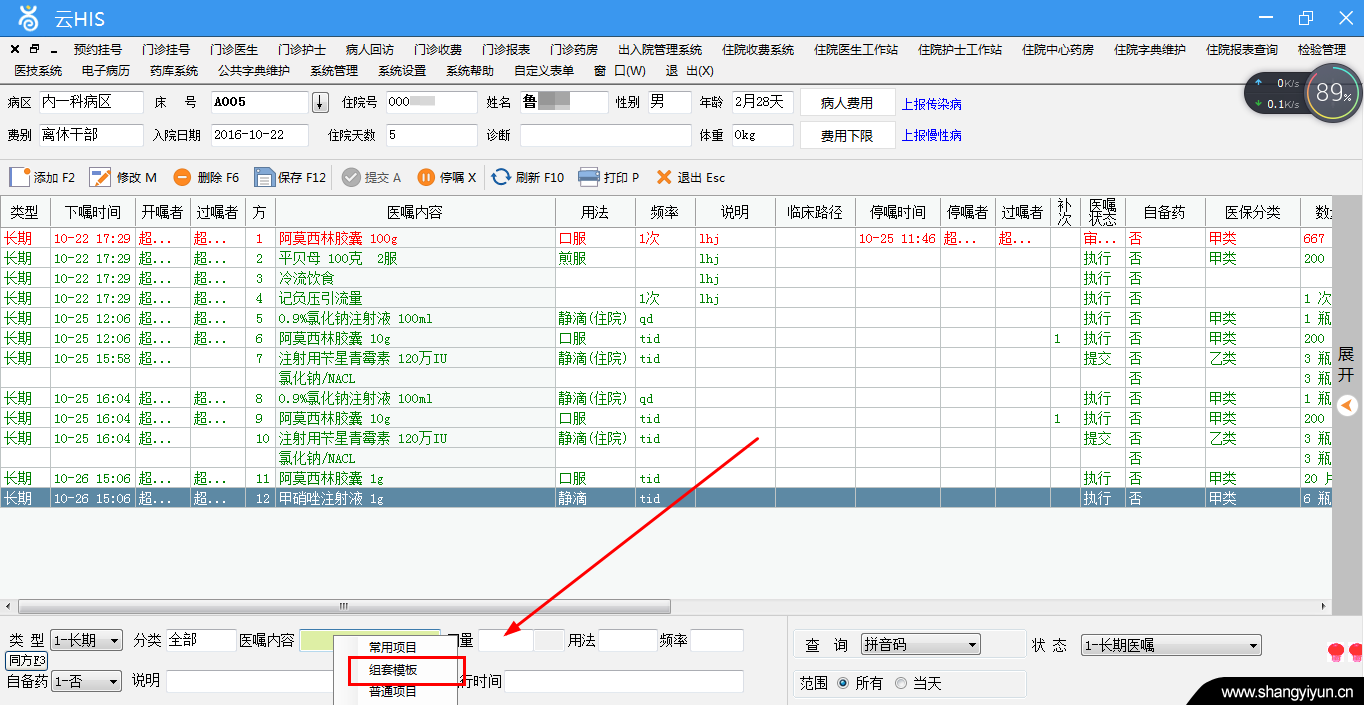The image size is (1364, 705).
Task: Select row 冷流饮食
Action: click(x=666, y=278)
